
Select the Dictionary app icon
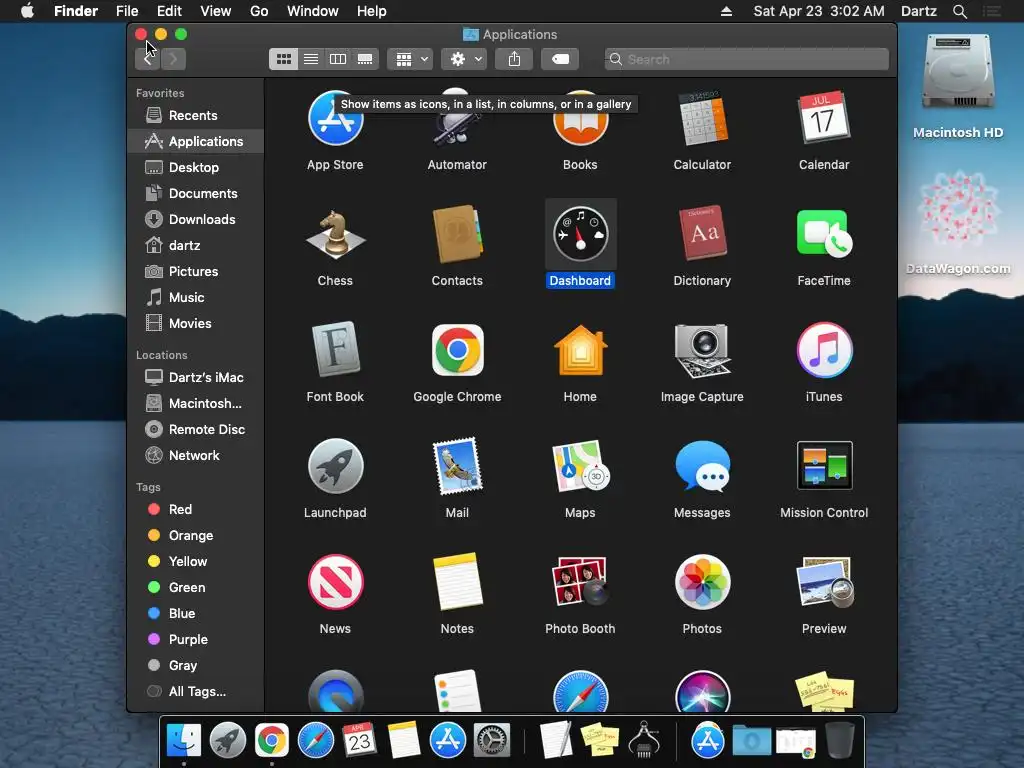pos(702,234)
